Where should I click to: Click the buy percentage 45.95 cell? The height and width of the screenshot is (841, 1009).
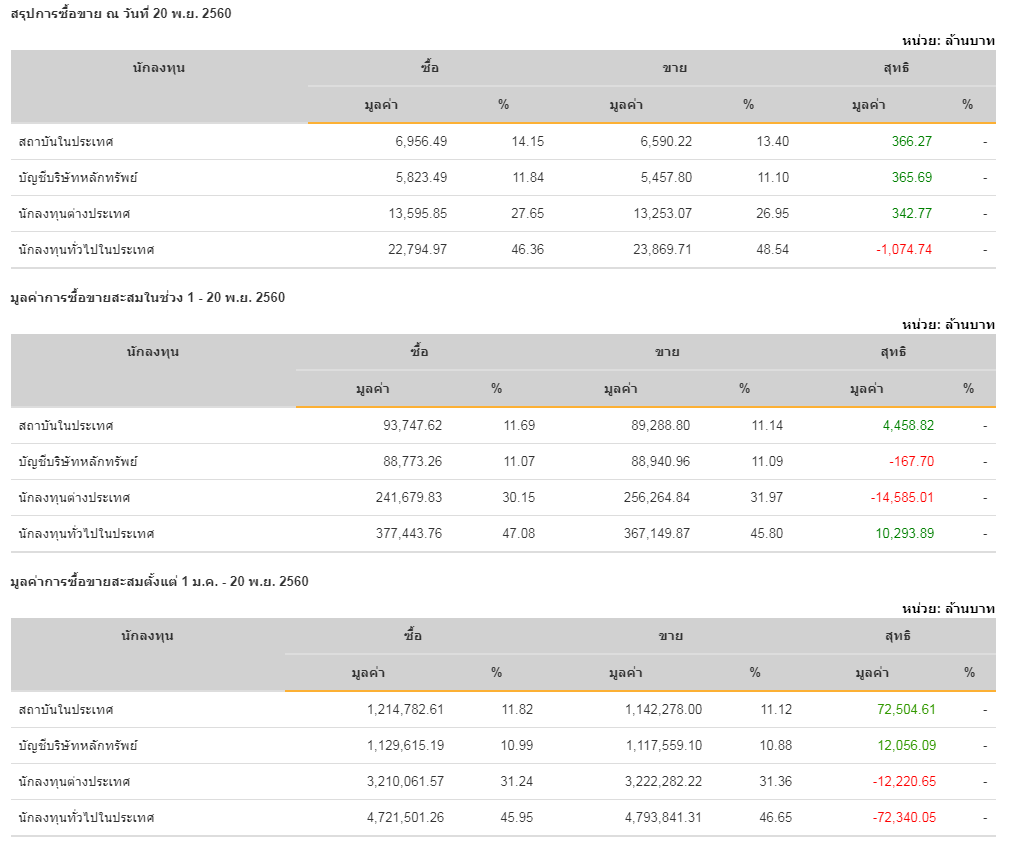click(516, 818)
